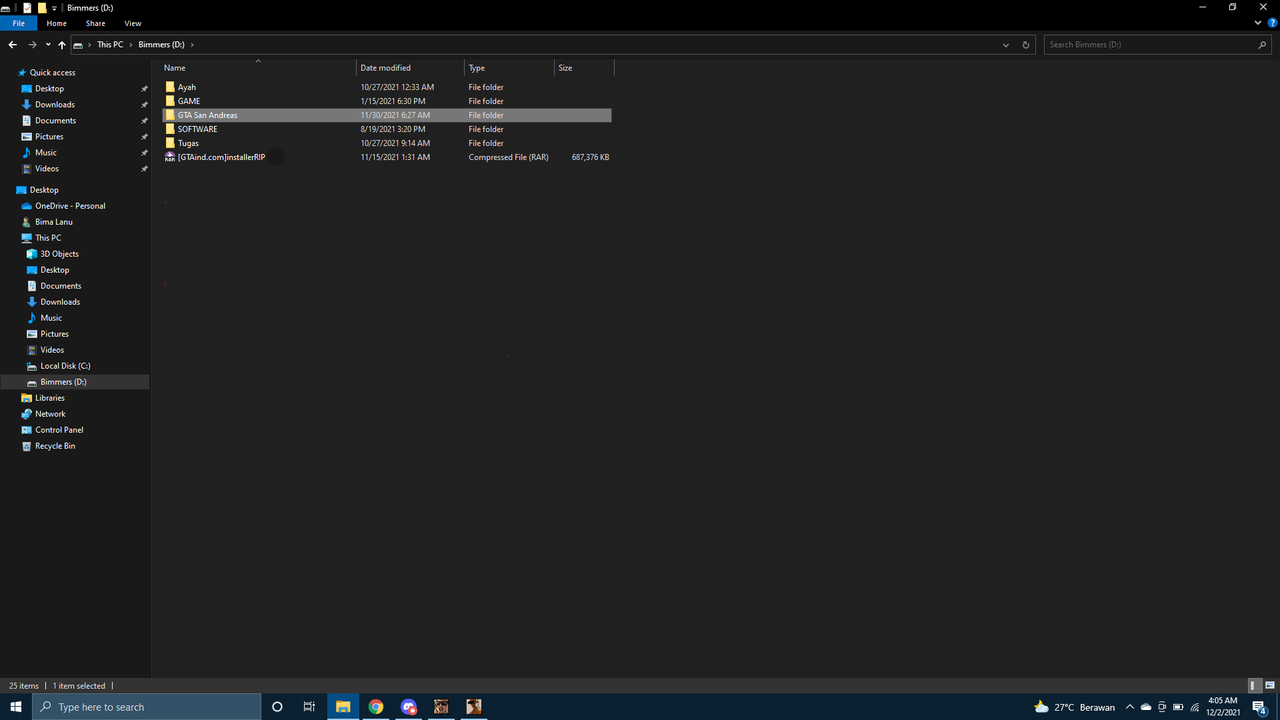Open Recycle Bin in navigation pane
This screenshot has width=1280, height=720.
(x=55, y=446)
